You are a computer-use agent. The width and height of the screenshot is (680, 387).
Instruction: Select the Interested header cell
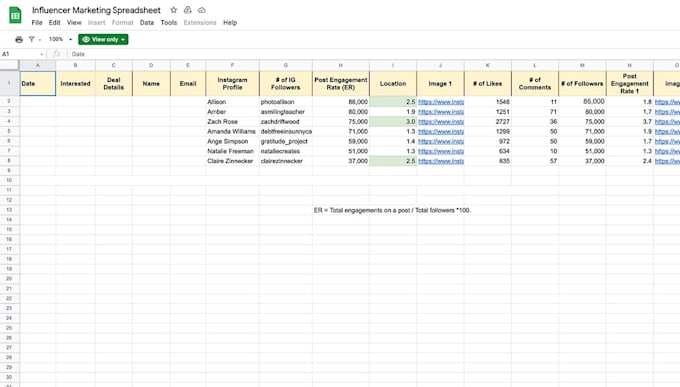point(75,84)
